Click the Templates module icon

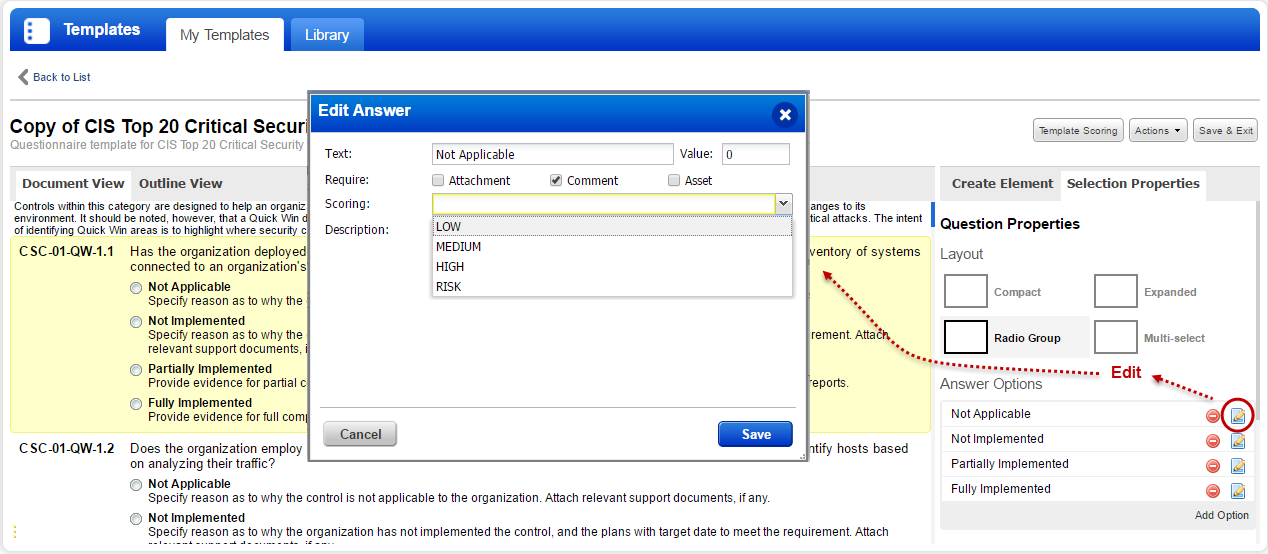coord(36,30)
